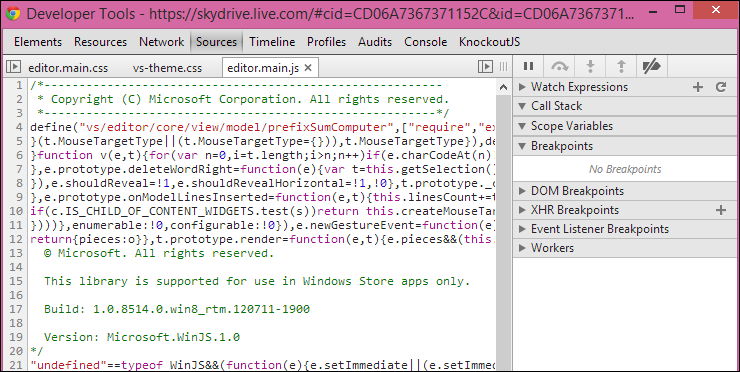The width and height of the screenshot is (740, 372).
Task: Refresh watch expressions
Action: pyautogui.click(x=721, y=87)
